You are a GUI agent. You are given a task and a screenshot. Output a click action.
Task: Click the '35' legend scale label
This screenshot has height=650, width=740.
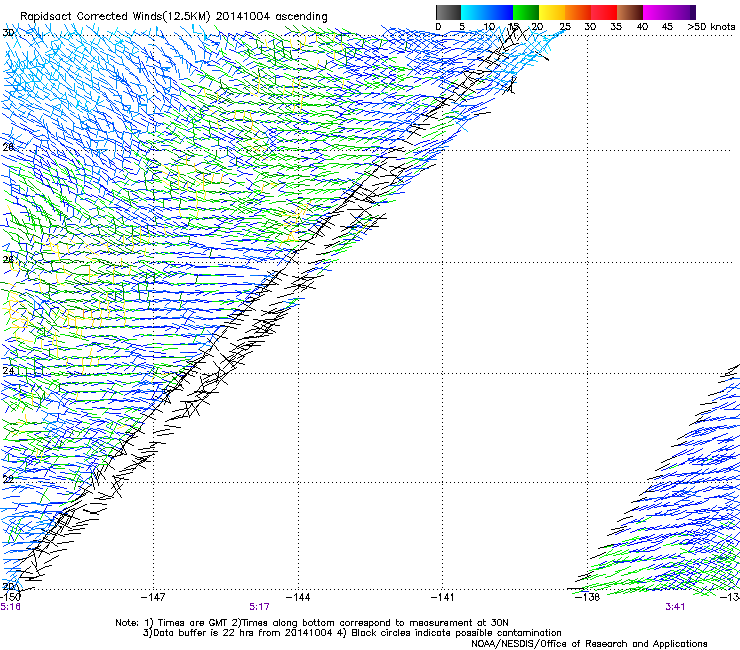click(616, 26)
